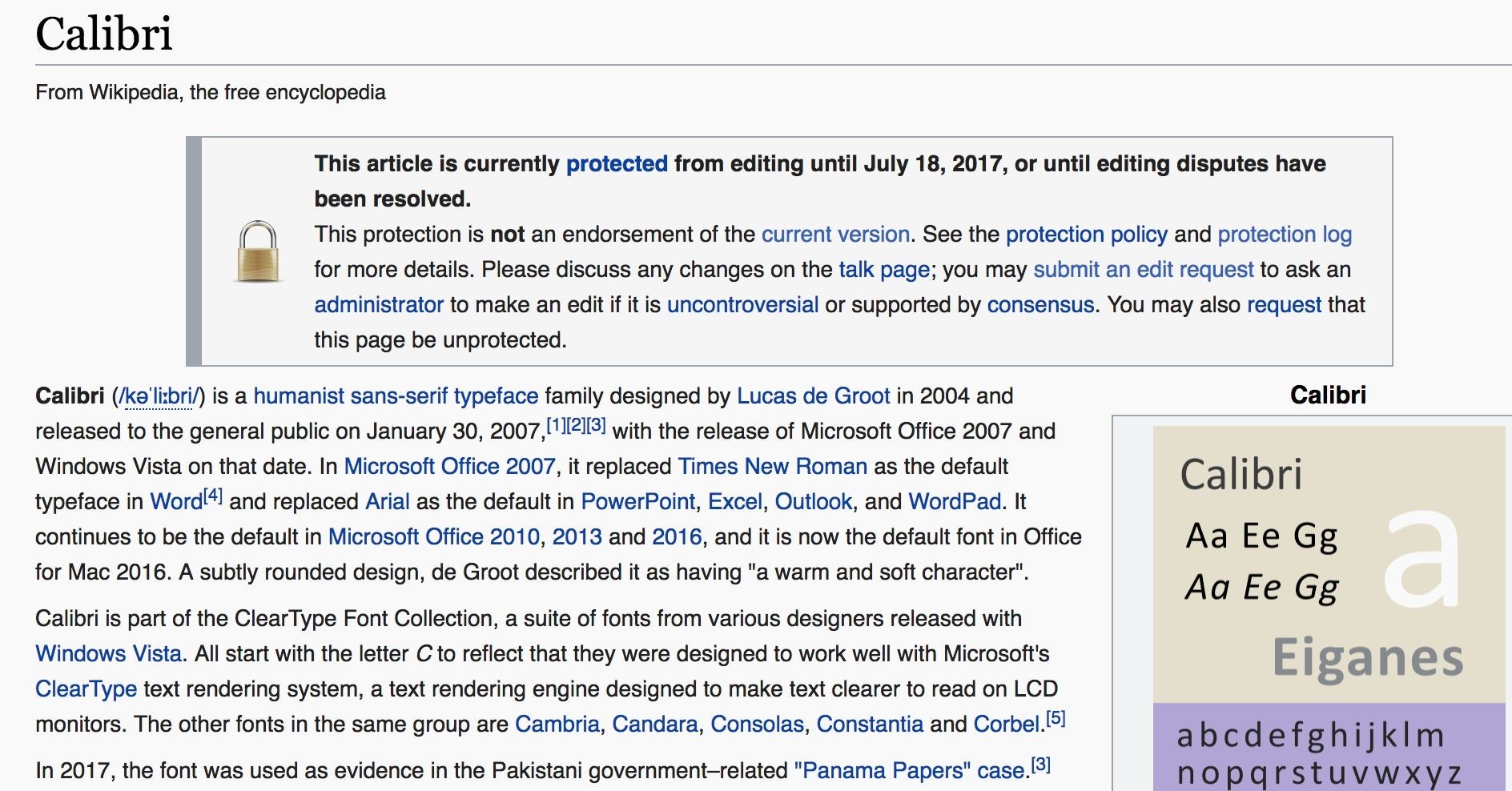
Task: Go to the 'talk page' link
Action: 884,270
